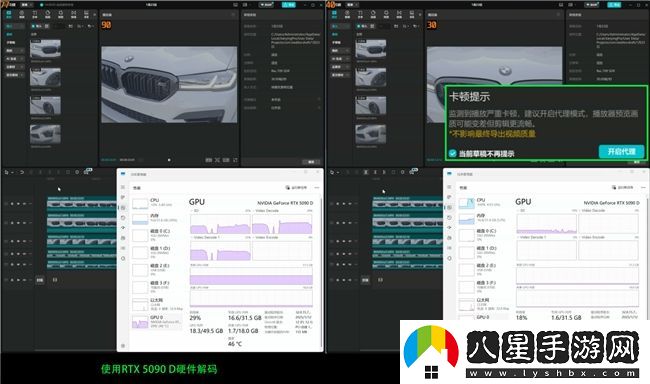
Task: Select the 内存 entry in left Task Manager
Action: (x=157, y=218)
